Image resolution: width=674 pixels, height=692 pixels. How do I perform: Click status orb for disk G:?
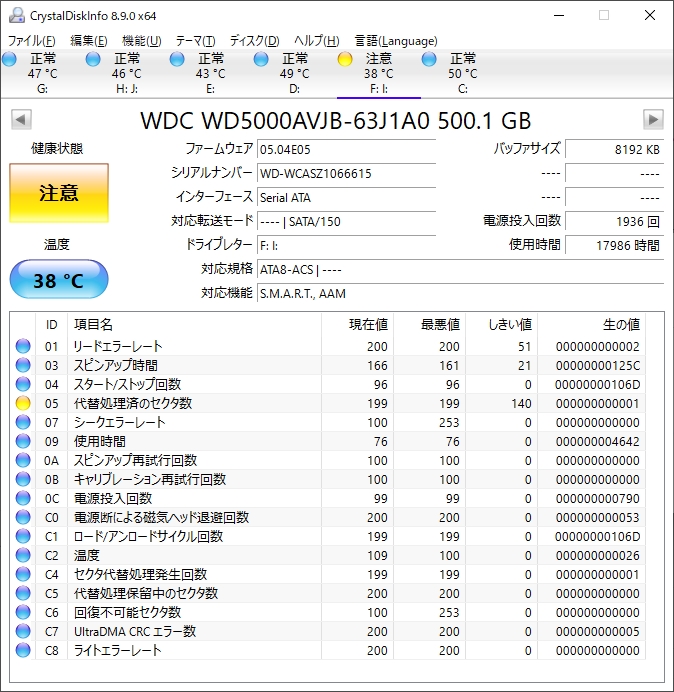point(9,59)
